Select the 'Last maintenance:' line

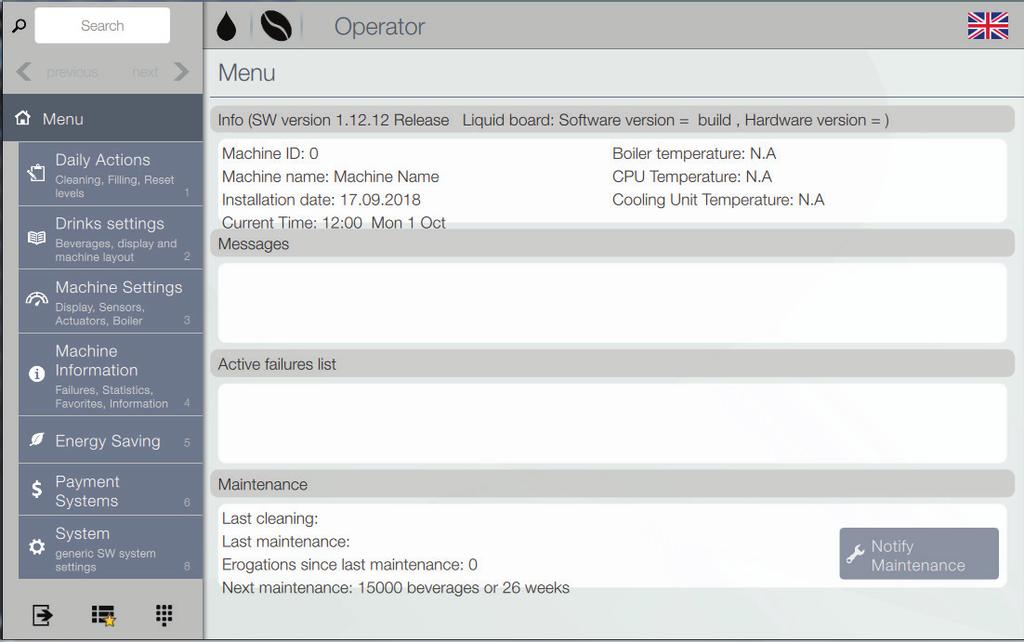click(x=286, y=541)
